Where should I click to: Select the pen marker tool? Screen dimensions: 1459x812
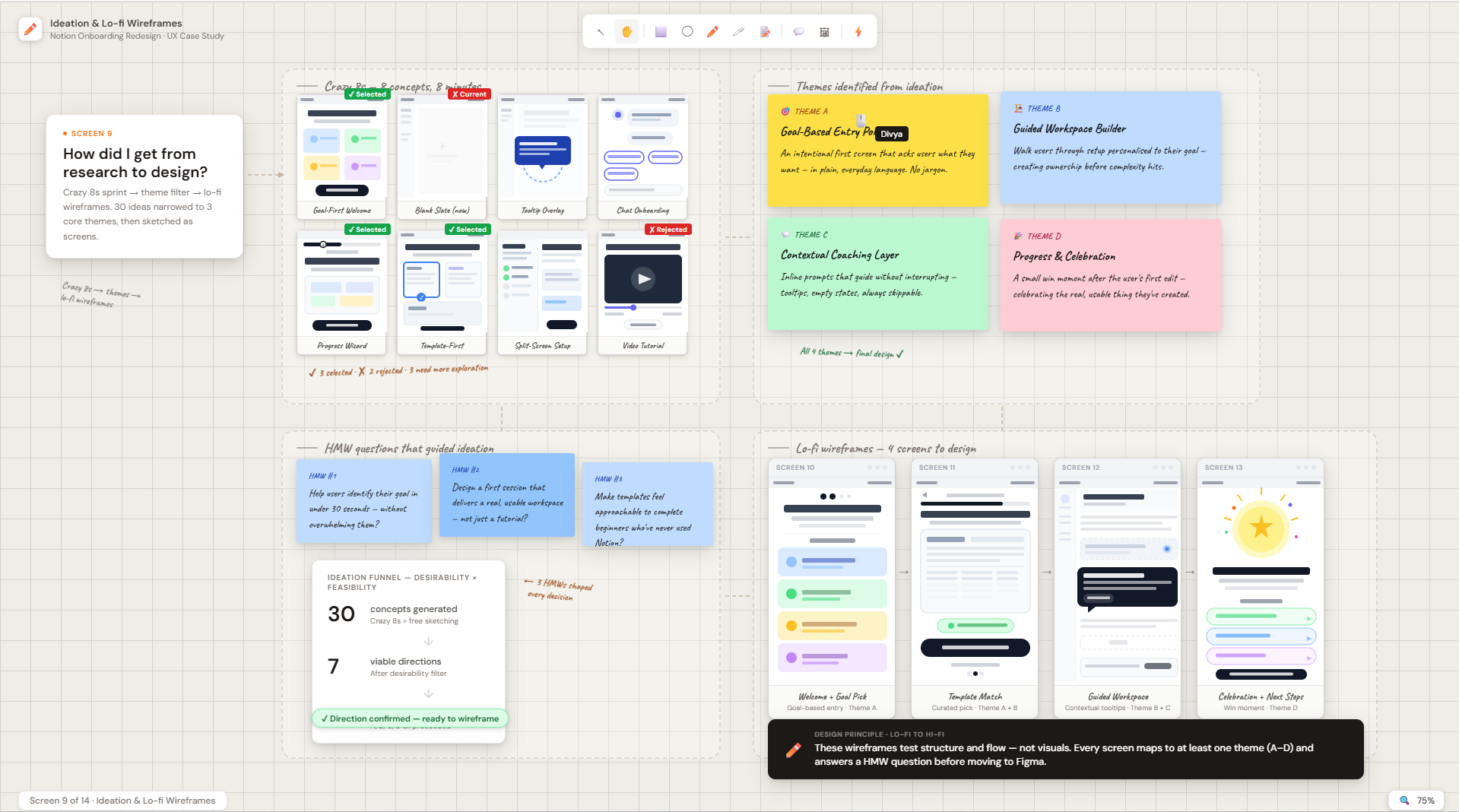(x=738, y=32)
